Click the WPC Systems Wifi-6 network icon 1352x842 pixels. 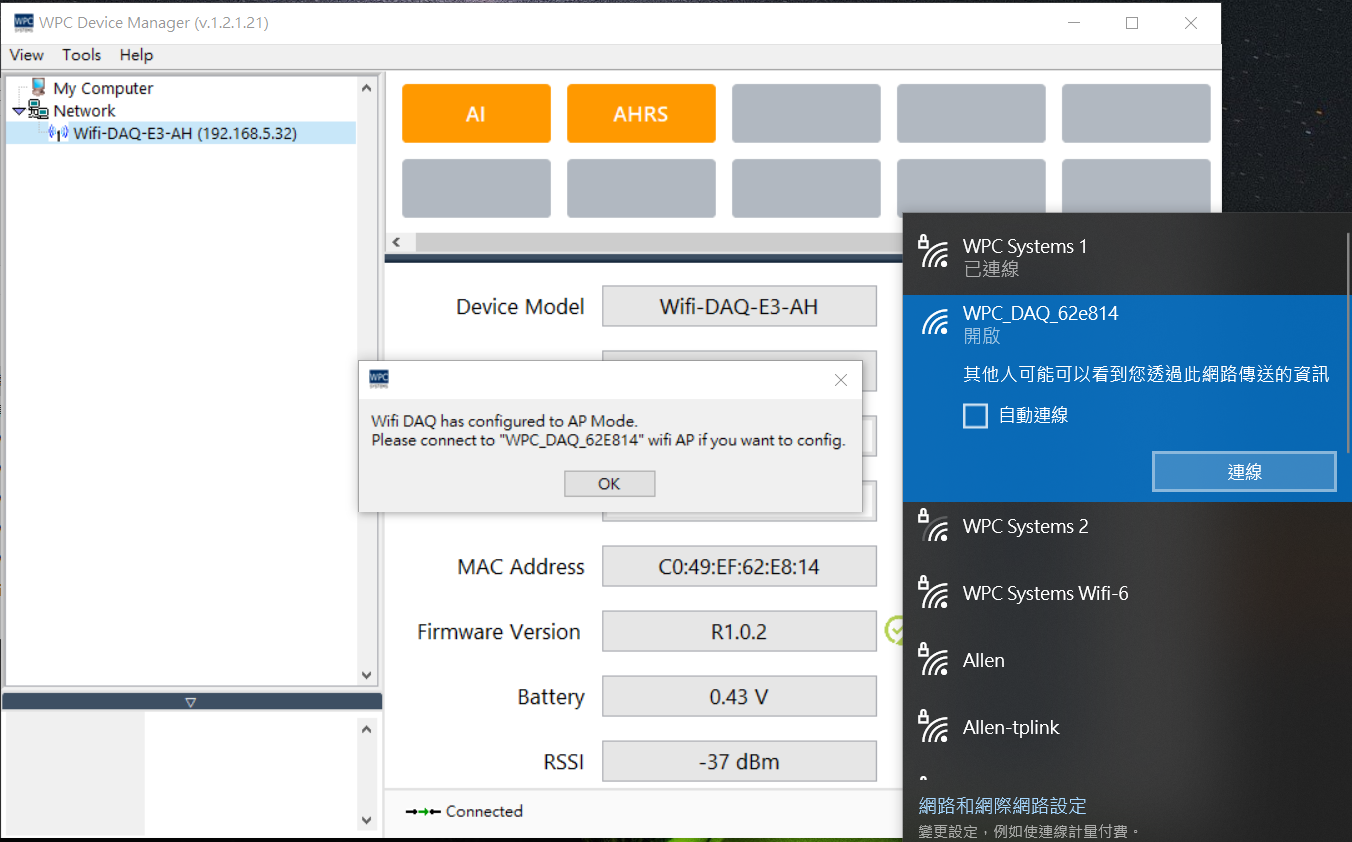[x=933, y=594]
